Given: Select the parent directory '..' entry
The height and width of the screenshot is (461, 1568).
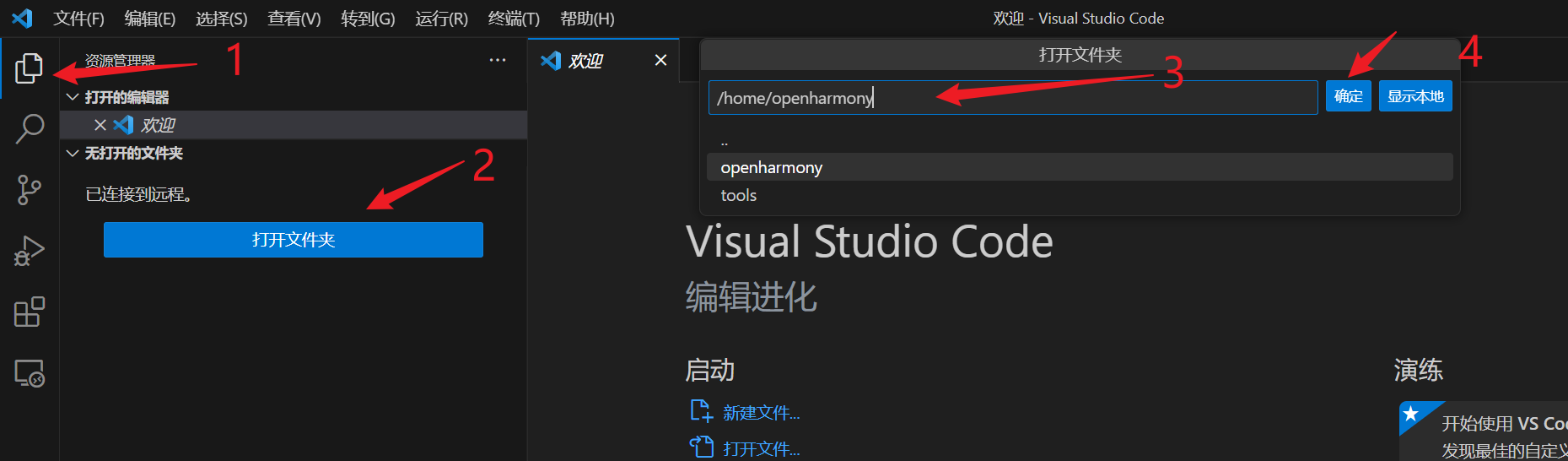Looking at the screenshot, I should 1080,140.
